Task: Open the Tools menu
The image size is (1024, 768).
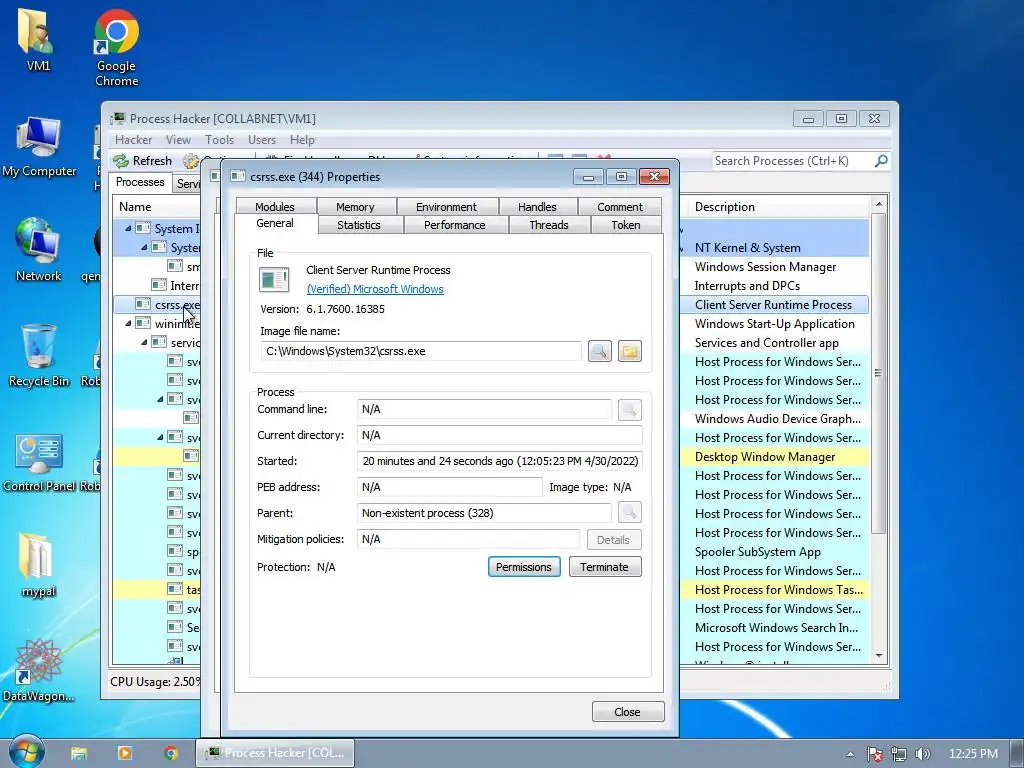Action: click(x=219, y=140)
